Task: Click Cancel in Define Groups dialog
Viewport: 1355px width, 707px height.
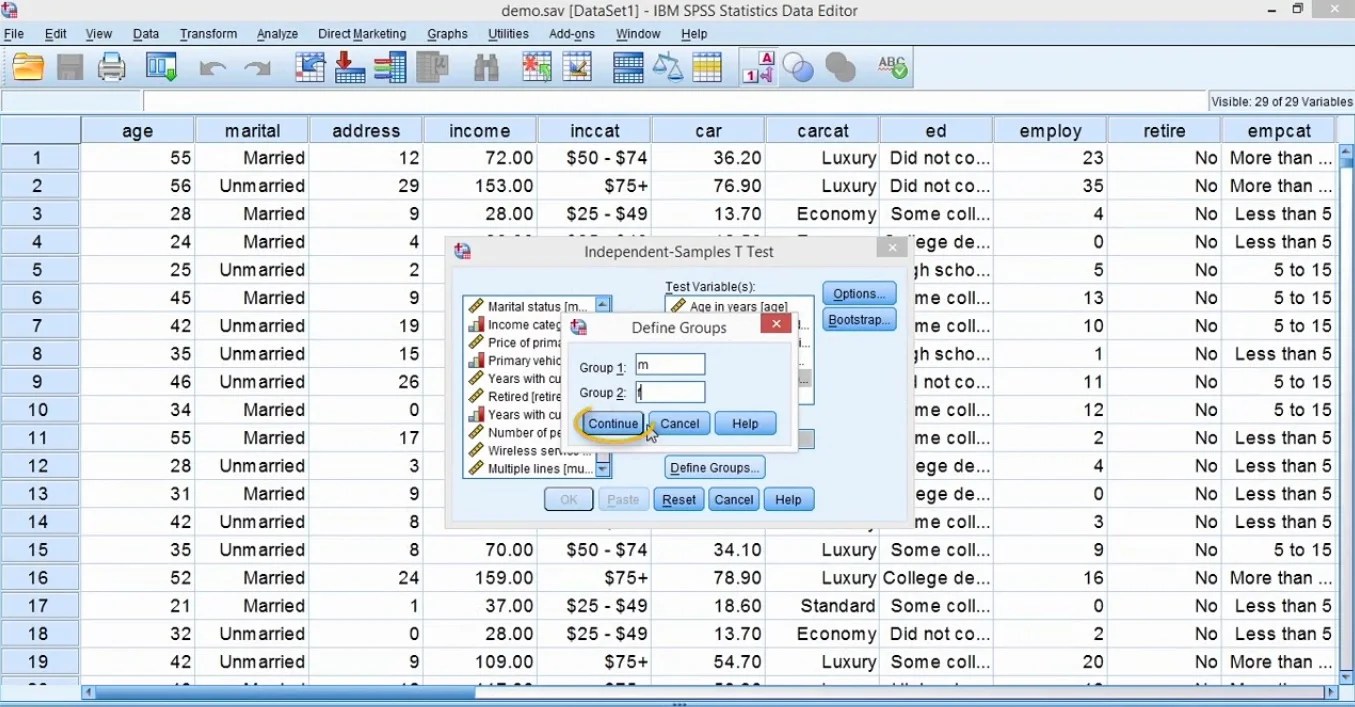Action: (680, 424)
